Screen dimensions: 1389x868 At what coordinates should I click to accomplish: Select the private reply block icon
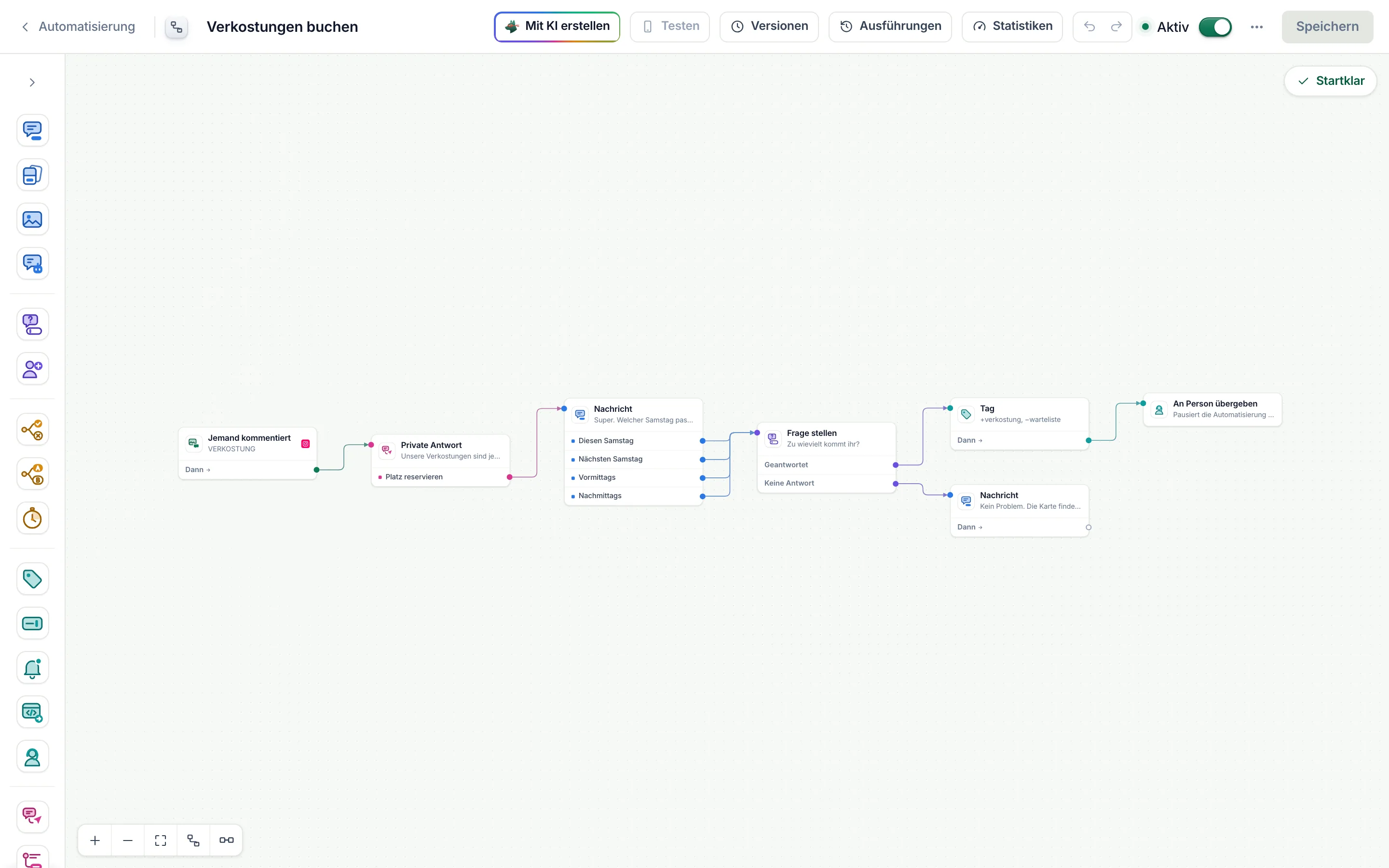[x=32, y=817]
